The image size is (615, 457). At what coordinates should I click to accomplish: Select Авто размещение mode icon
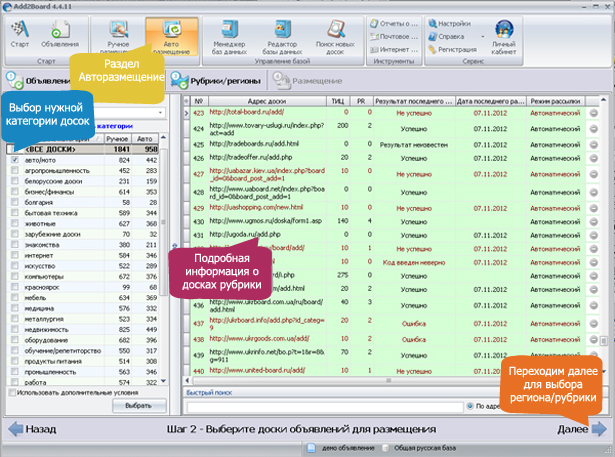tap(171, 36)
